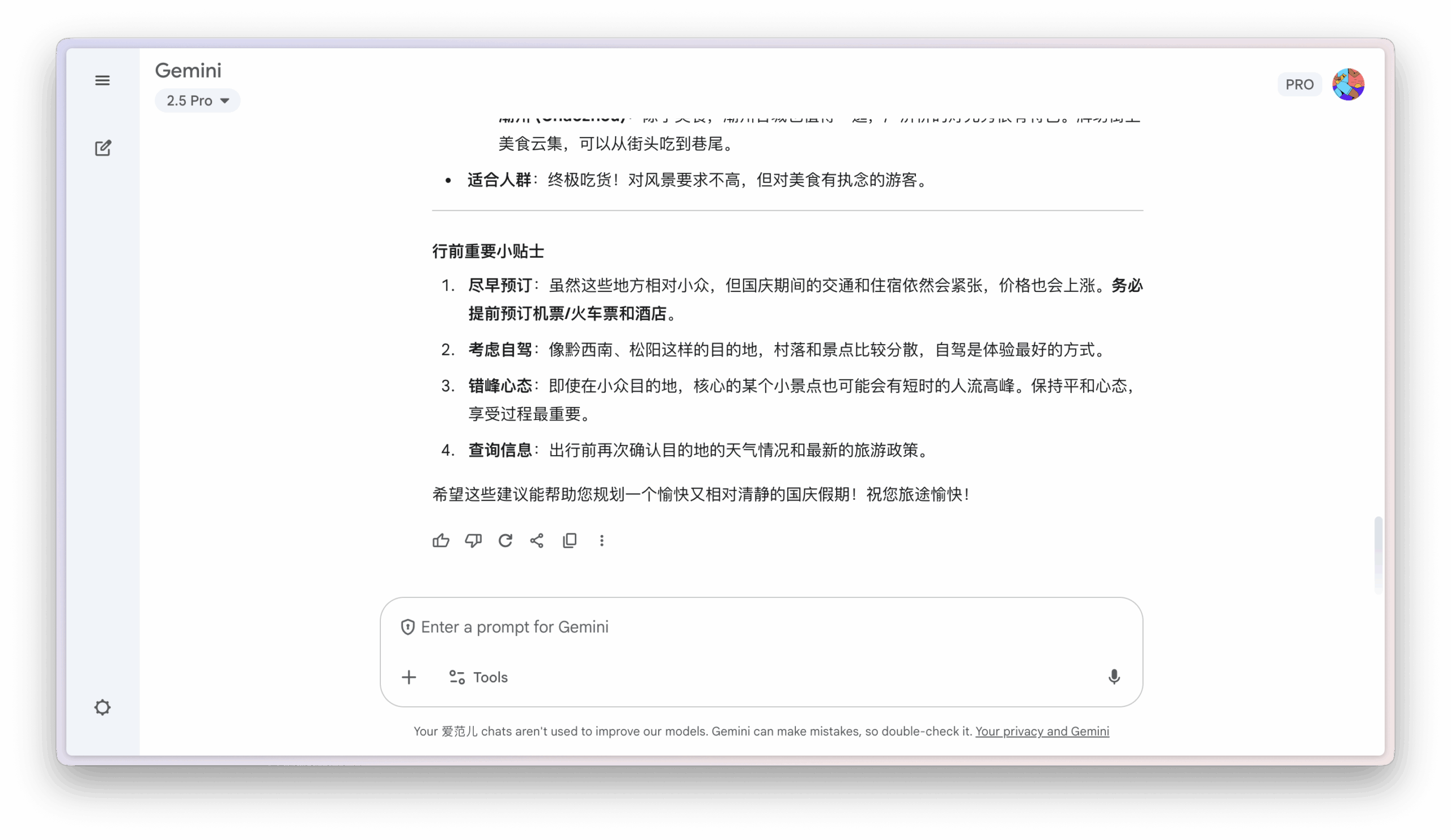The image size is (1451, 840).
Task: Give a thumbs down to the response
Action: [473, 541]
